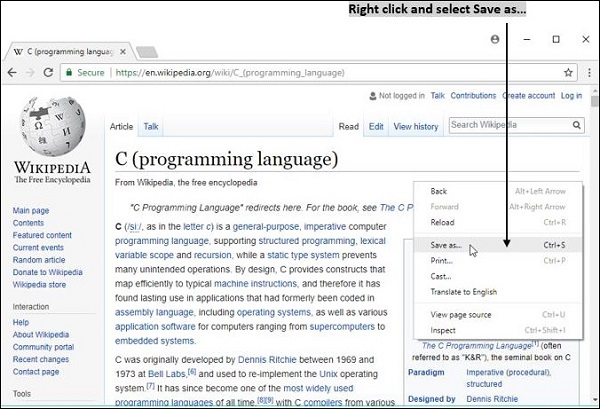Follow the Bell Labs link
This screenshot has width=600, height=409.
coord(167,374)
